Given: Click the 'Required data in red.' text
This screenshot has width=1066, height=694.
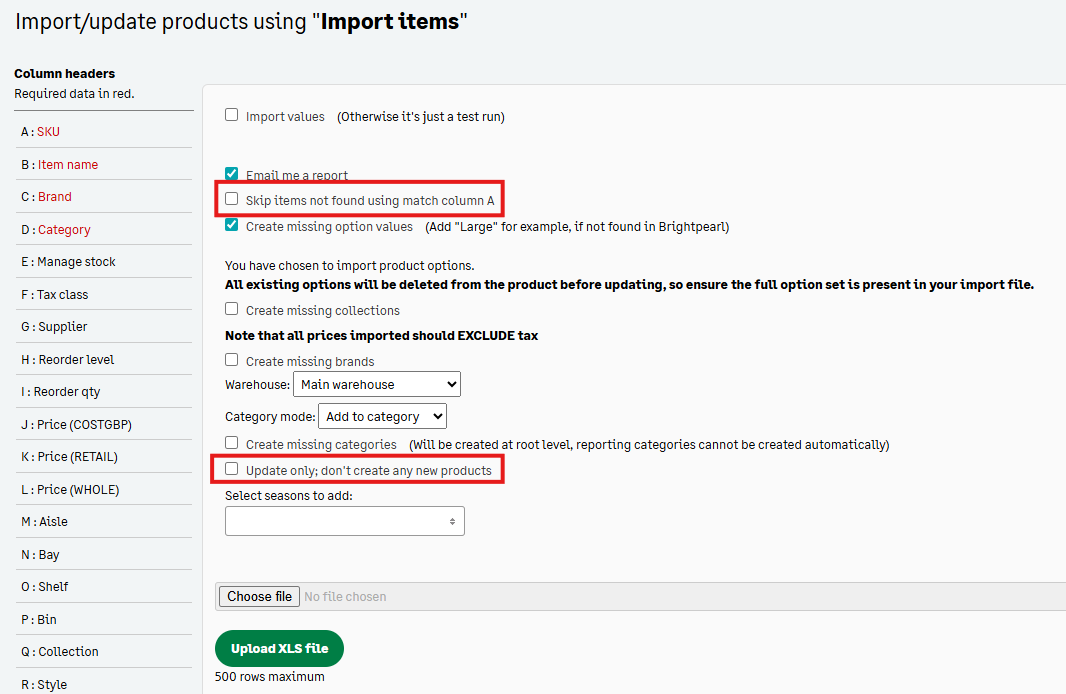Looking at the screenshot, I should 74,94.
